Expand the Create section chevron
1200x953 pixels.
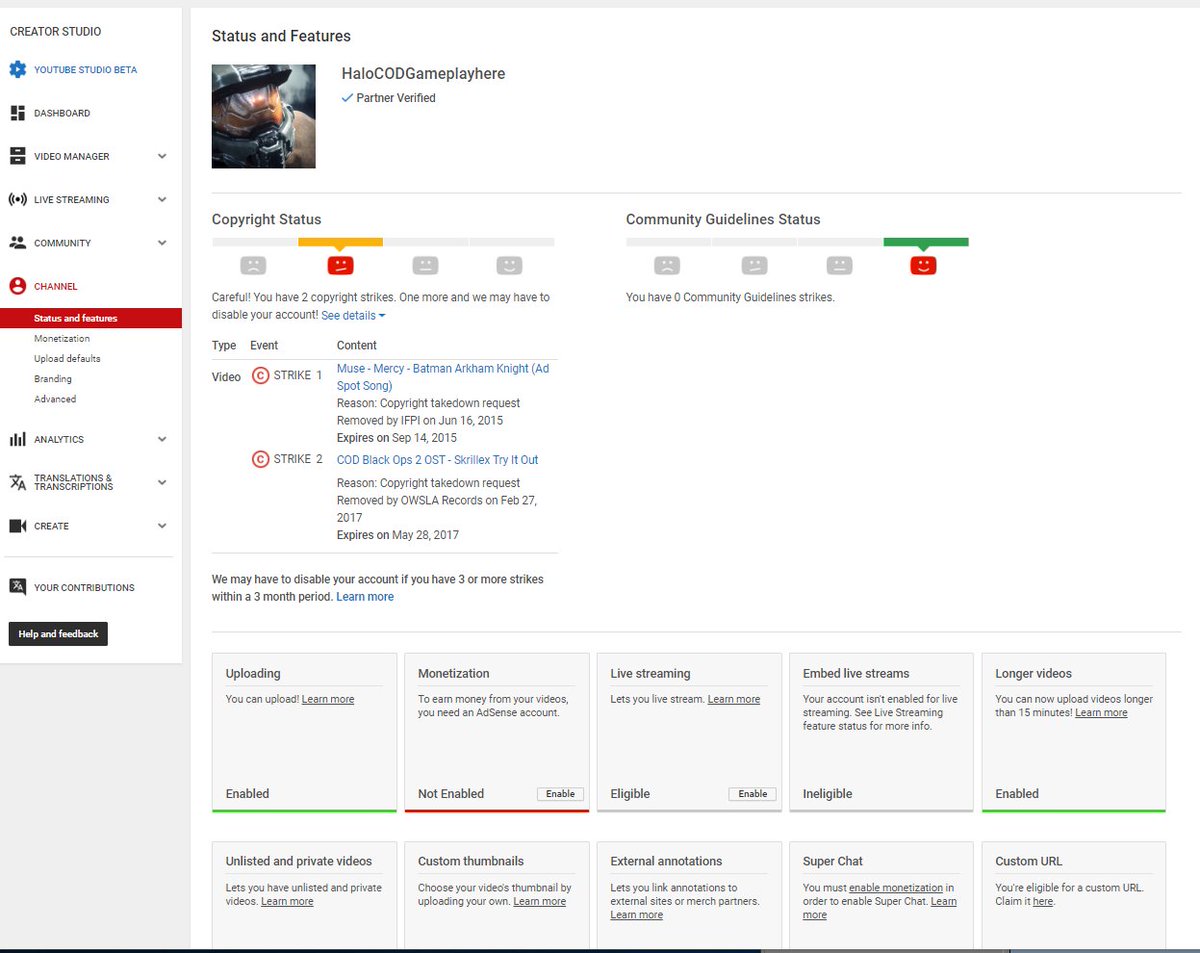click(x=162, y=526)
